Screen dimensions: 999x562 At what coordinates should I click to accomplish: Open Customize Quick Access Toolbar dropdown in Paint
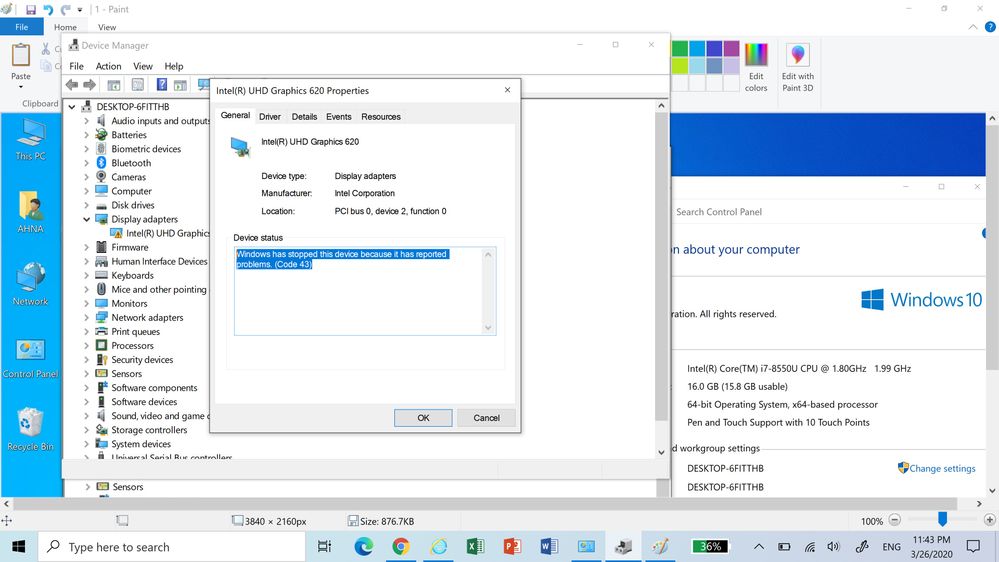point(80,10)
